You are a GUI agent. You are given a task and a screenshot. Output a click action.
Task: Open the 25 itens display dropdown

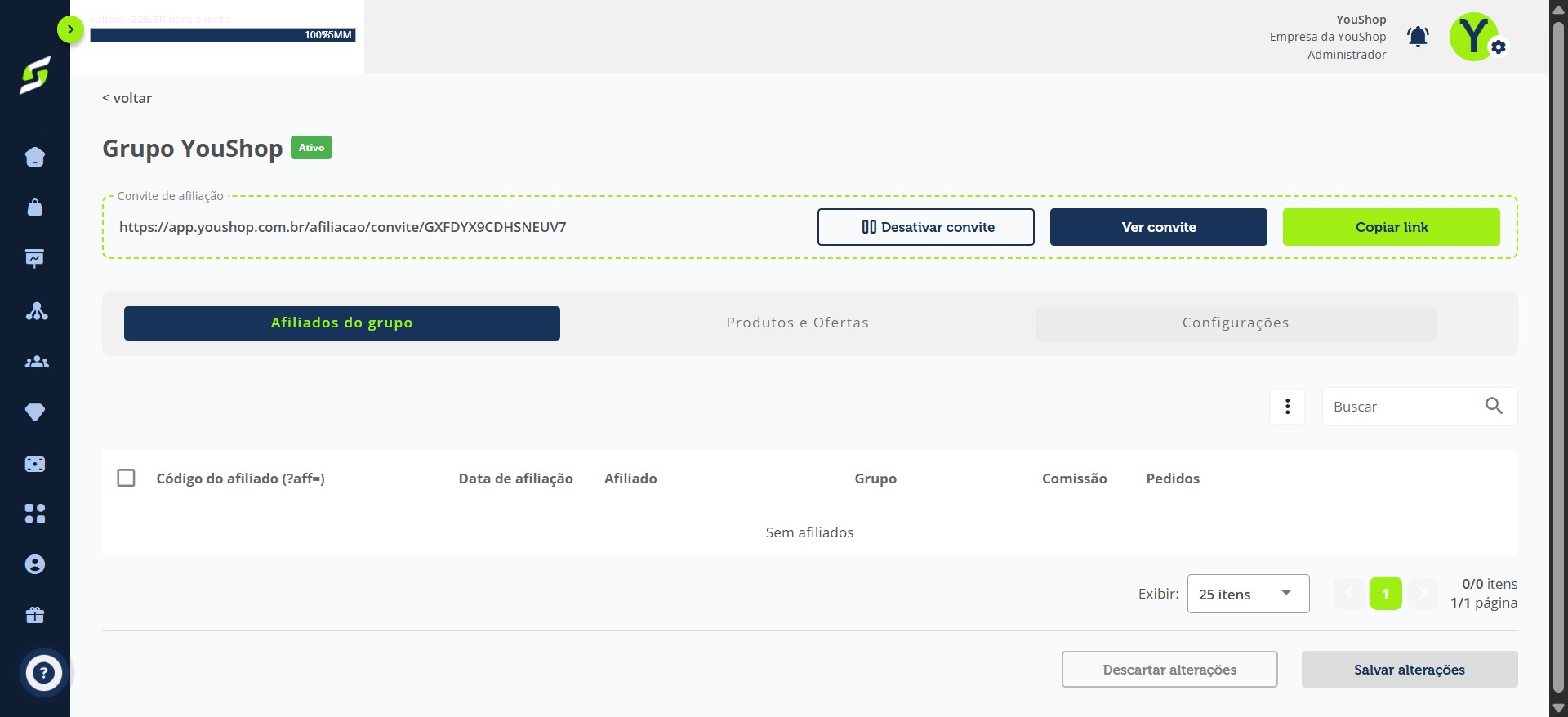1248,594
